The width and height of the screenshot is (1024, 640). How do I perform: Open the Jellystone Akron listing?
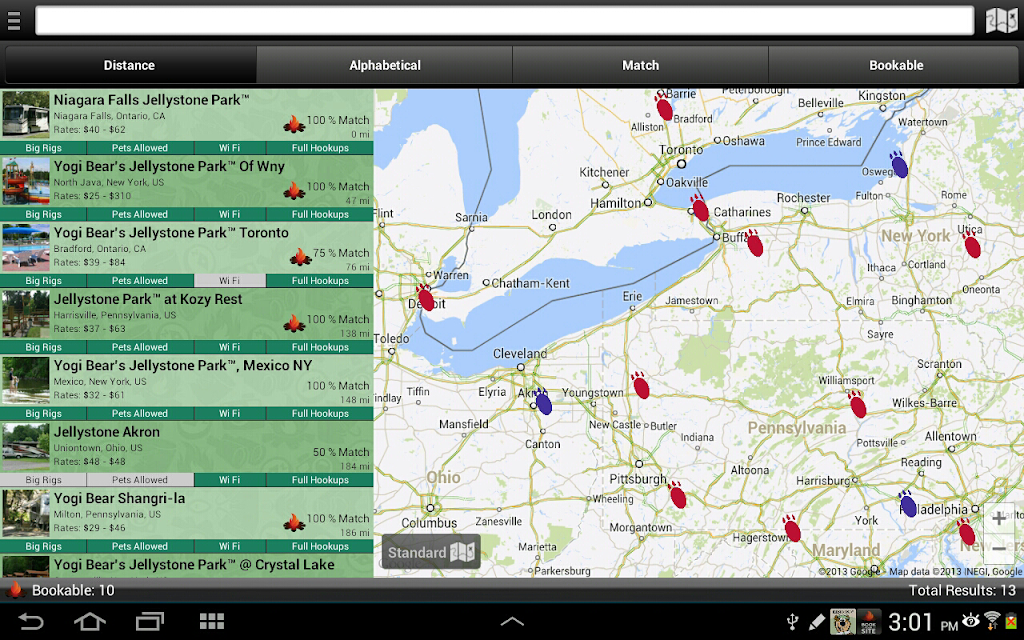187,447
